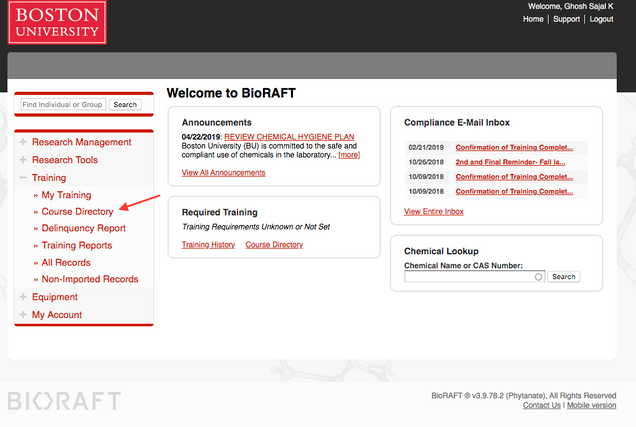Screen dimensions: 636x427
Task: Switch to the Mobile version
Action: [x=591, y=405]
